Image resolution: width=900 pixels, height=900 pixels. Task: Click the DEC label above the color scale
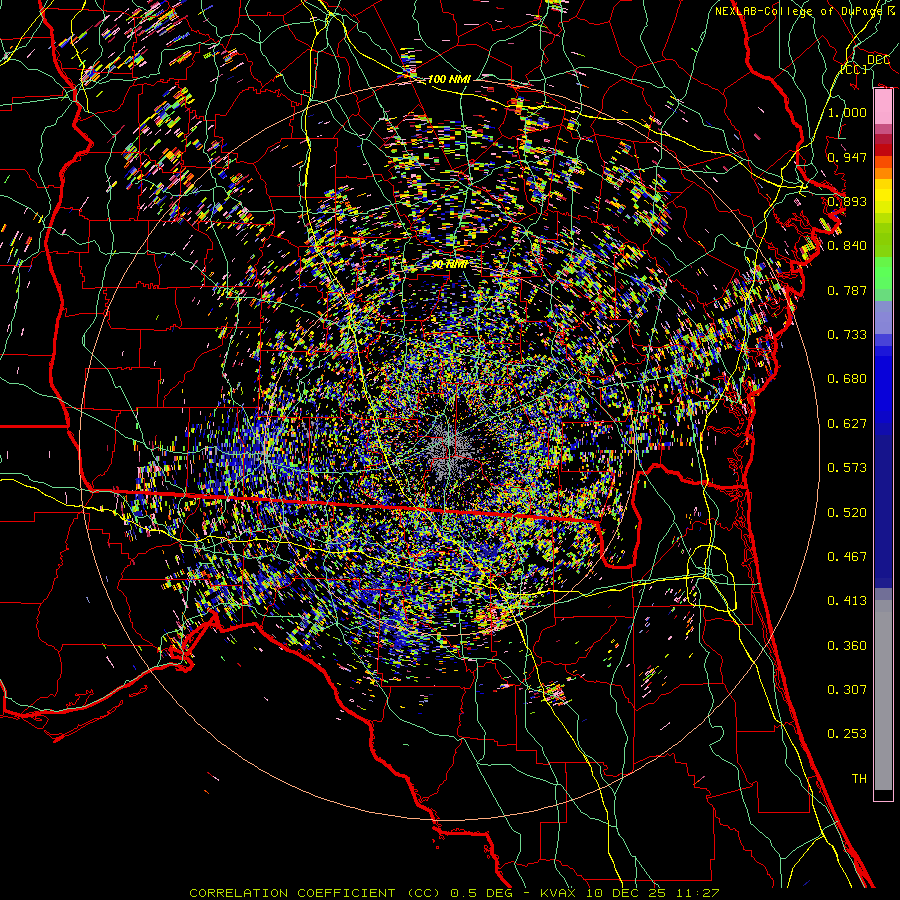[878, 60]
